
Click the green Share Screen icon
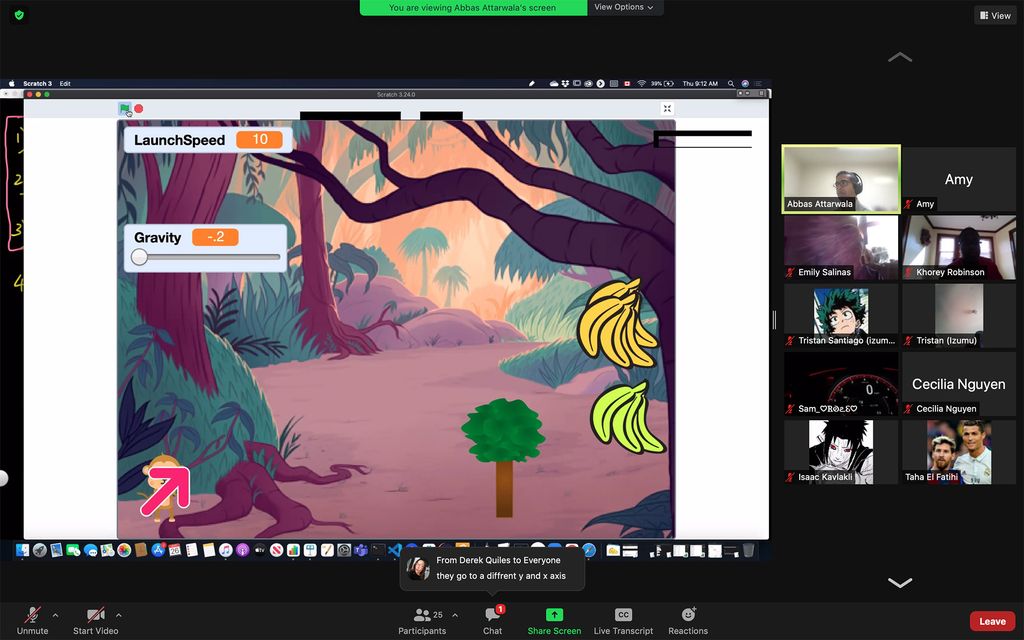click(x=554, y=615)
